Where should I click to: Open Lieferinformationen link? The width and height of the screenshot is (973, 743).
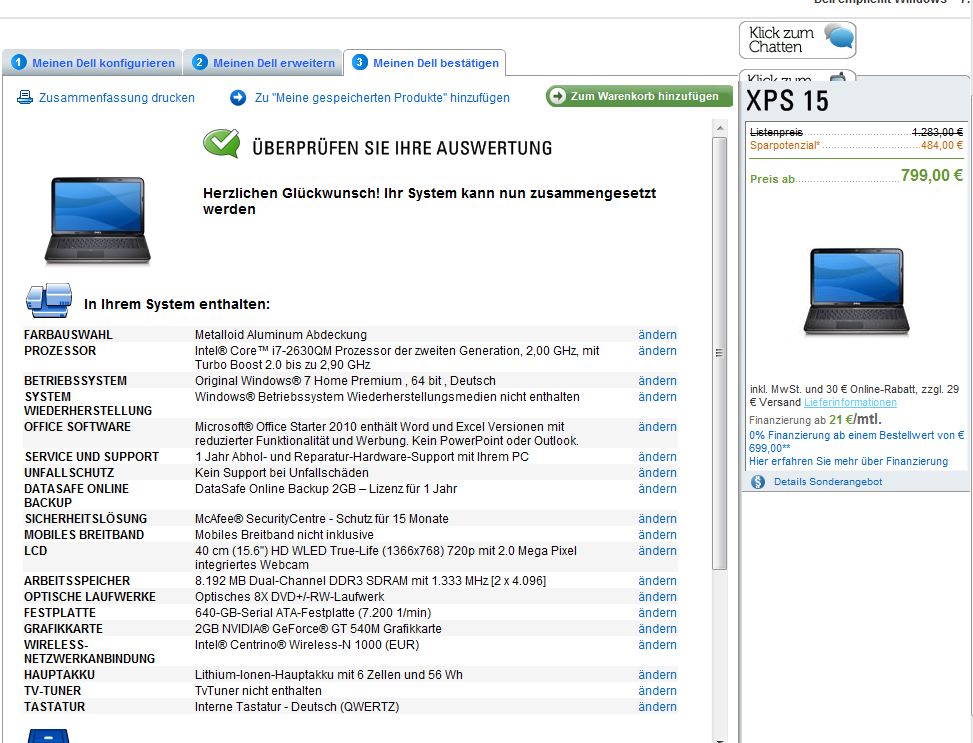pyautogui.click(x=850, y=402)
